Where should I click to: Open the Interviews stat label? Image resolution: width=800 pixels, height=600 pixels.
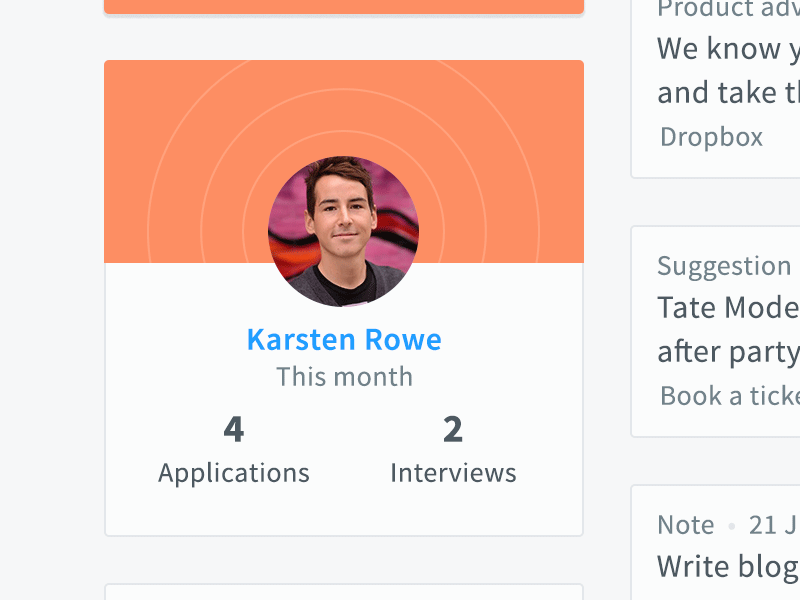coord(453,473)
